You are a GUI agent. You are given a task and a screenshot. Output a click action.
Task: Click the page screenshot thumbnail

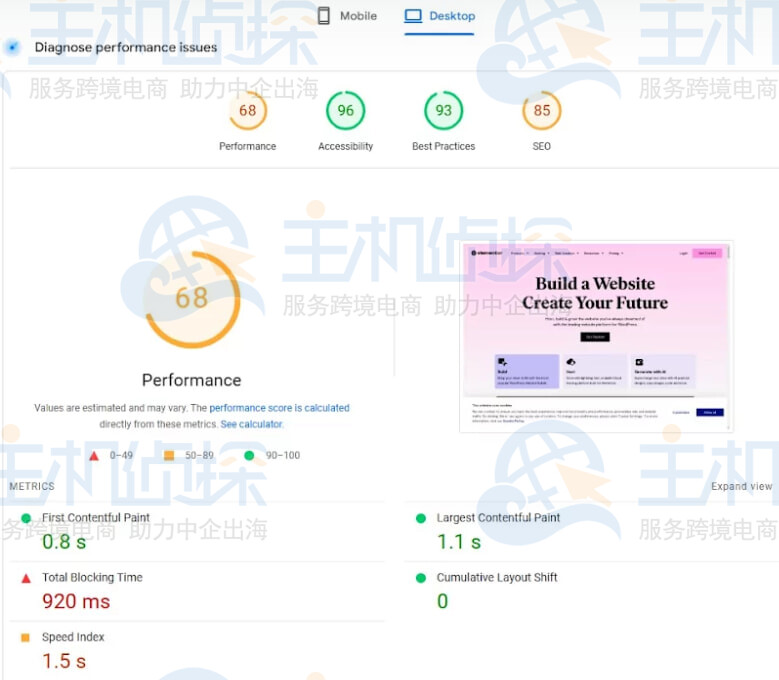coord(596,337)
